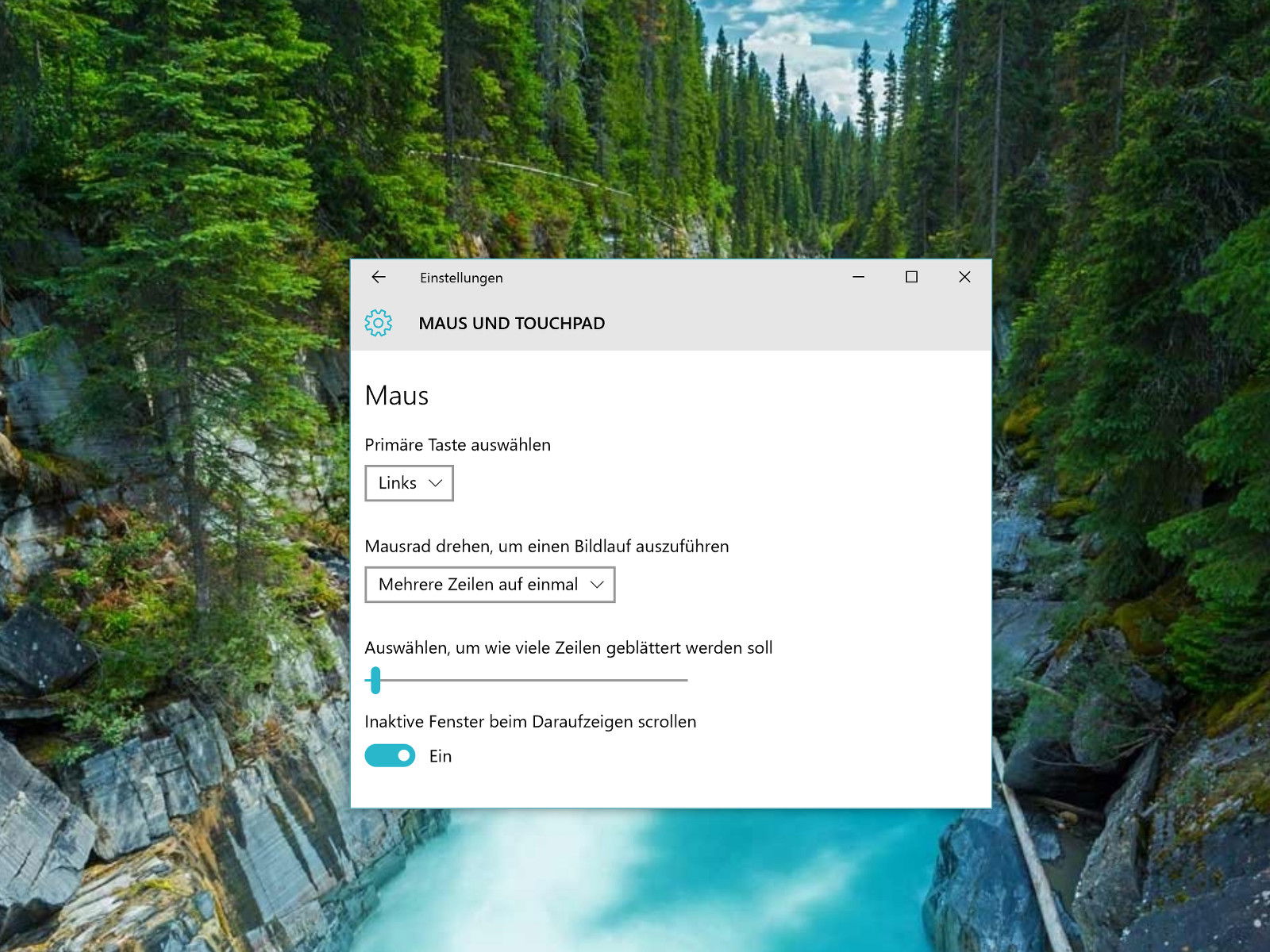This screenshot has height=952, width=1270.
Task: Click the Auswählen, um wie viele Zeilen label
Action: click(568, 648)
